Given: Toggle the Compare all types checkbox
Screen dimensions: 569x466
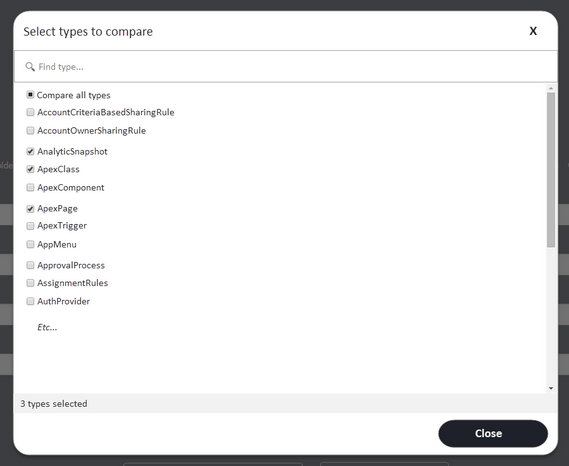Looking at the screenshot, I should point(30,95).
